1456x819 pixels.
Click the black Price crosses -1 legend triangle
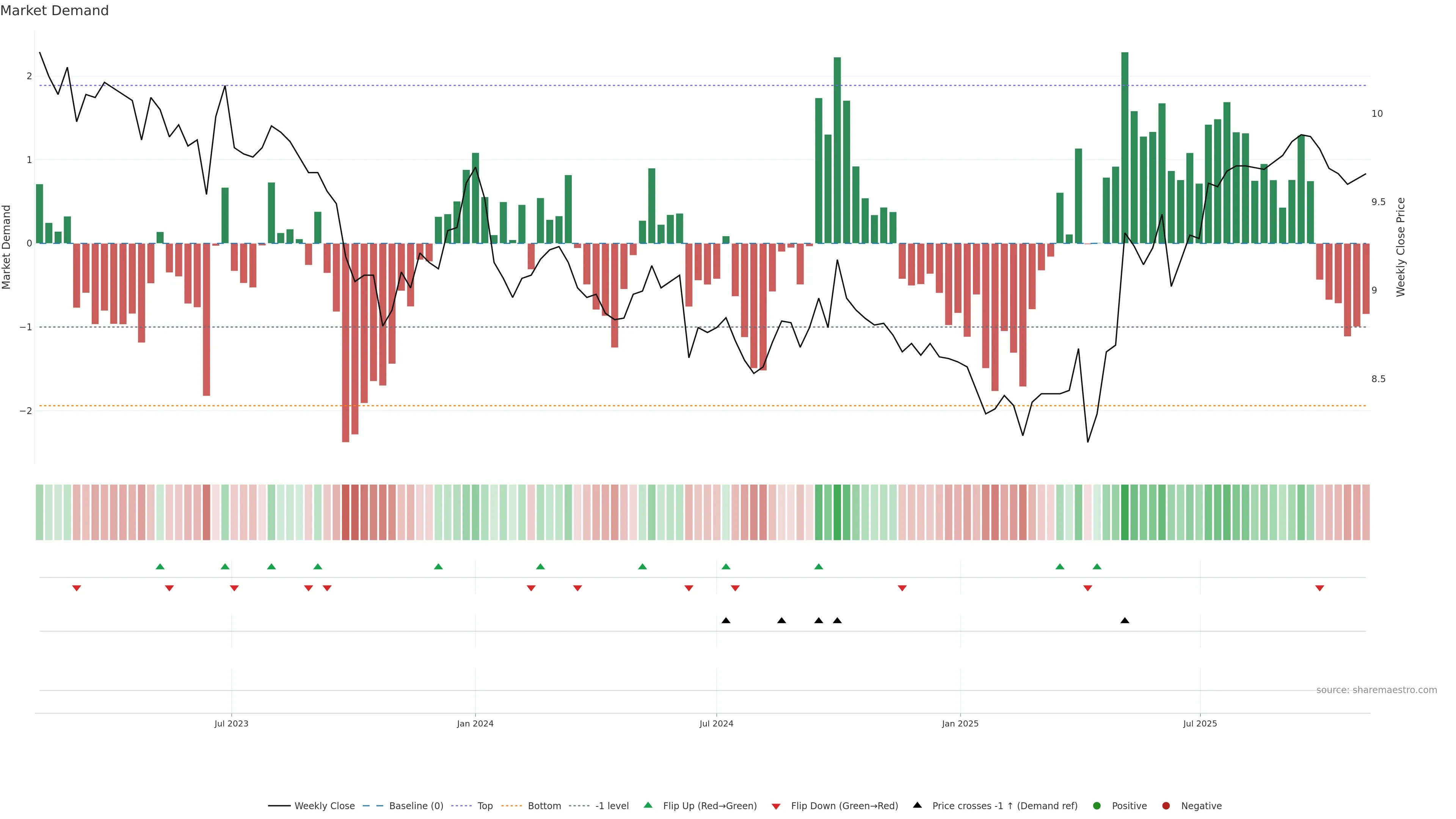tap(917, 805)
